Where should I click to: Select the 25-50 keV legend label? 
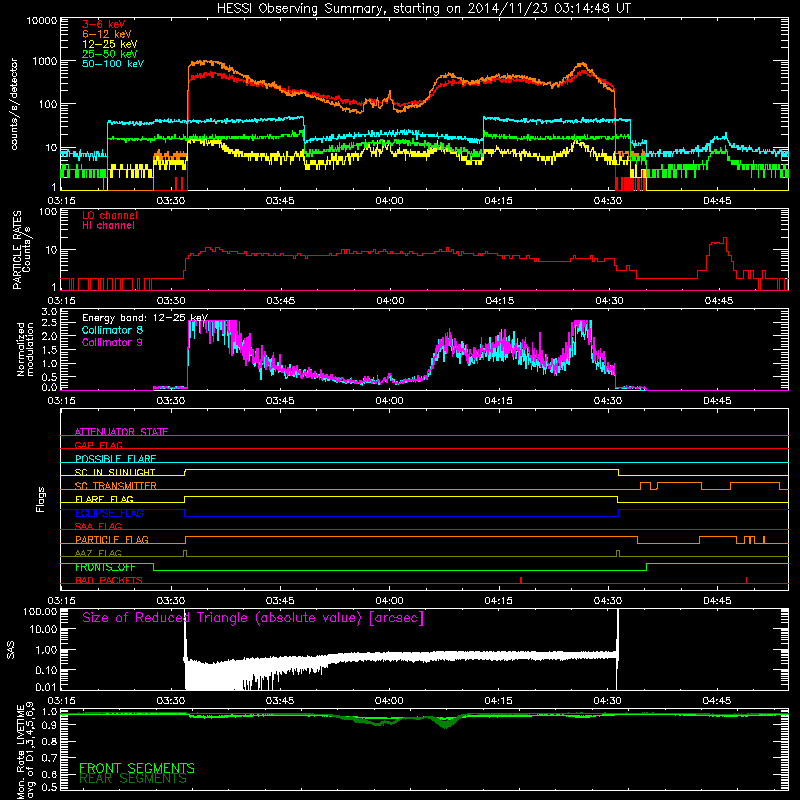tap(110, 54)
